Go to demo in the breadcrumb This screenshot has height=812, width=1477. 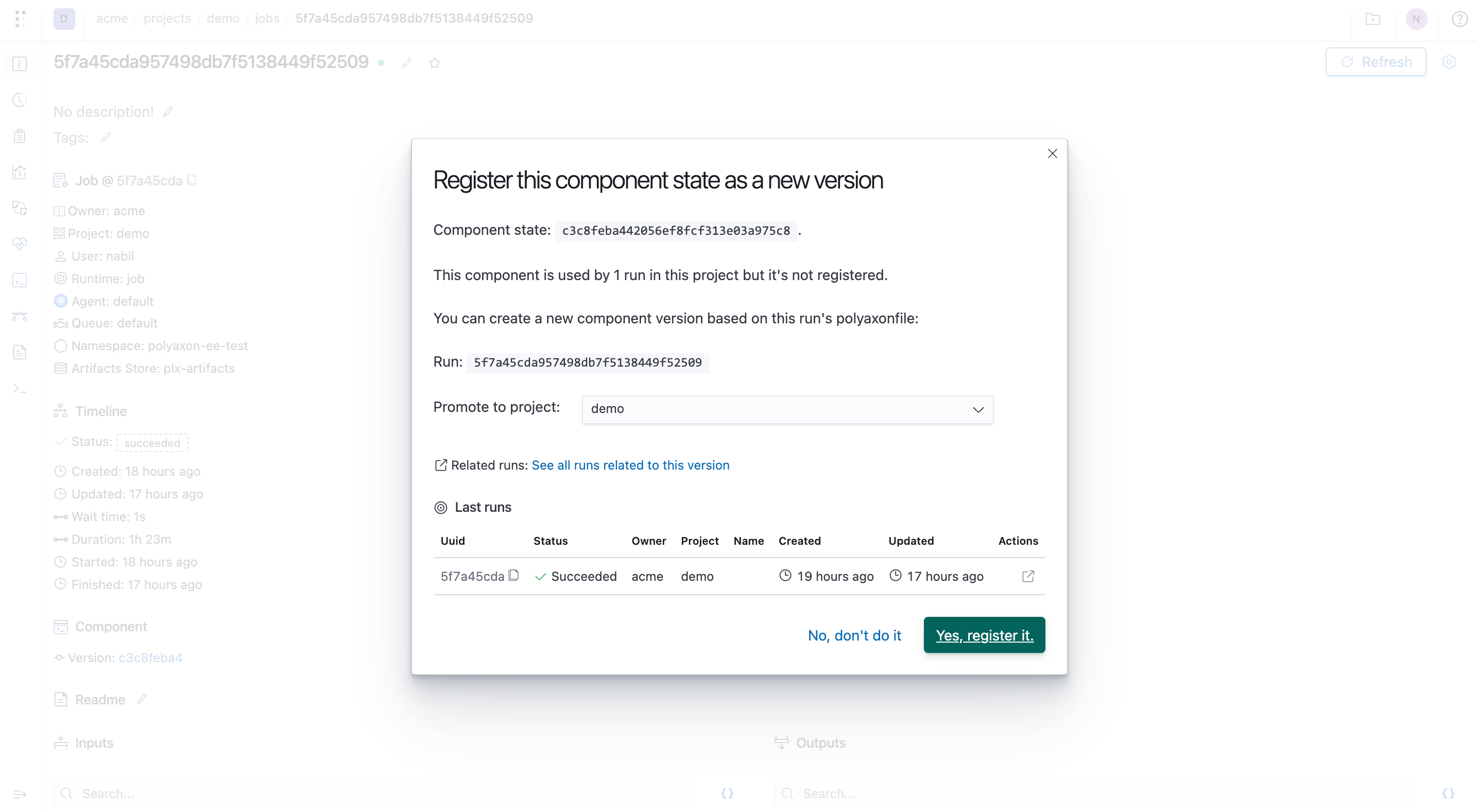[223, 19]
